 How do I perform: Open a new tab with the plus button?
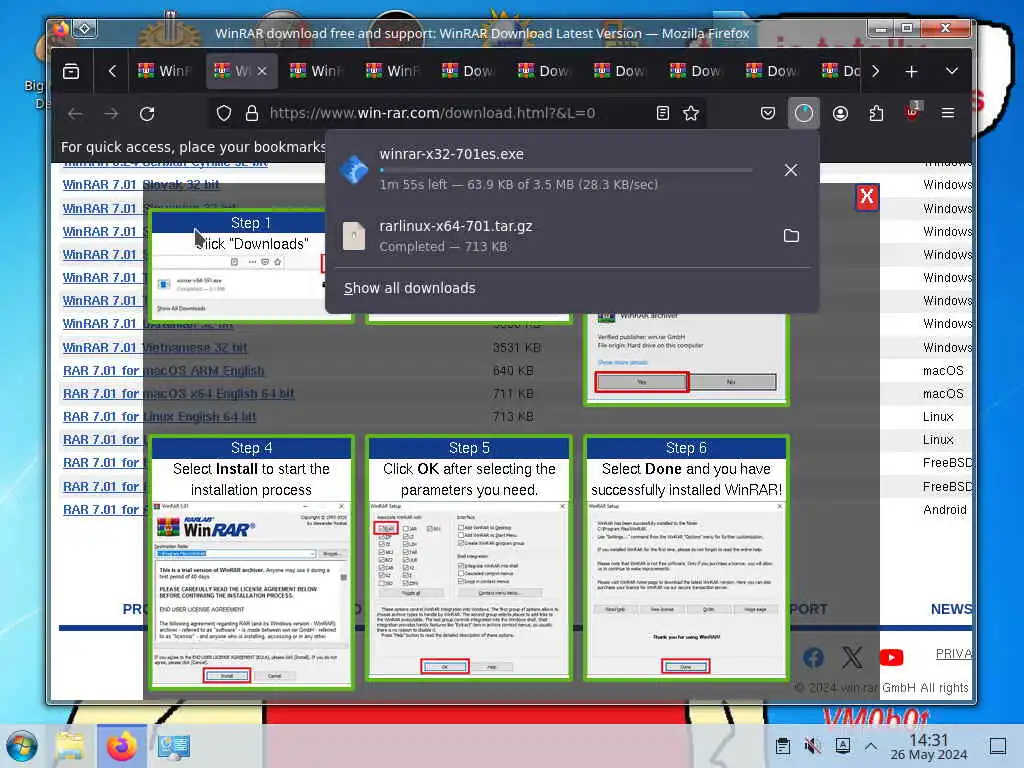911,71
